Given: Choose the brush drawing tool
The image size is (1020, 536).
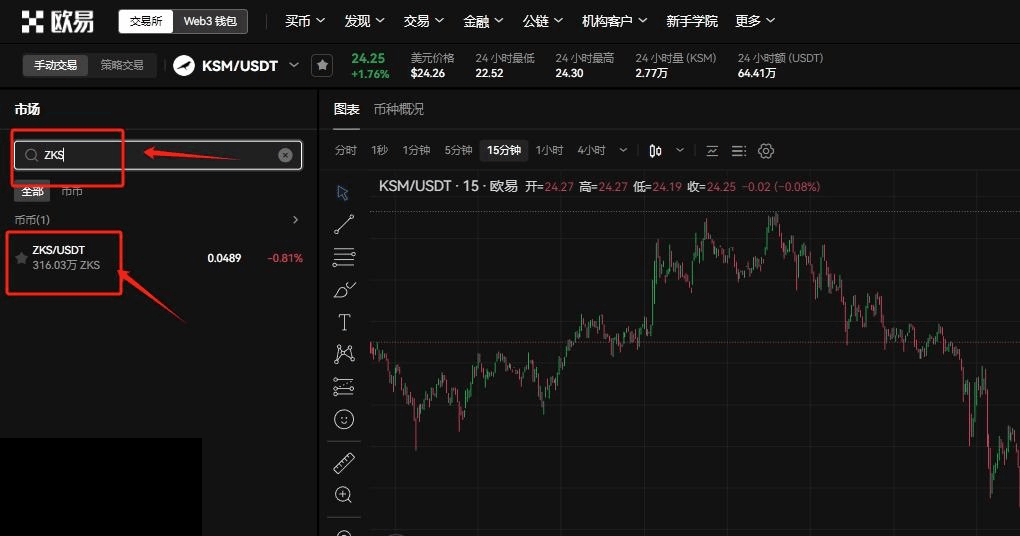Looking at the screenshot, I should tap(344, 290).
